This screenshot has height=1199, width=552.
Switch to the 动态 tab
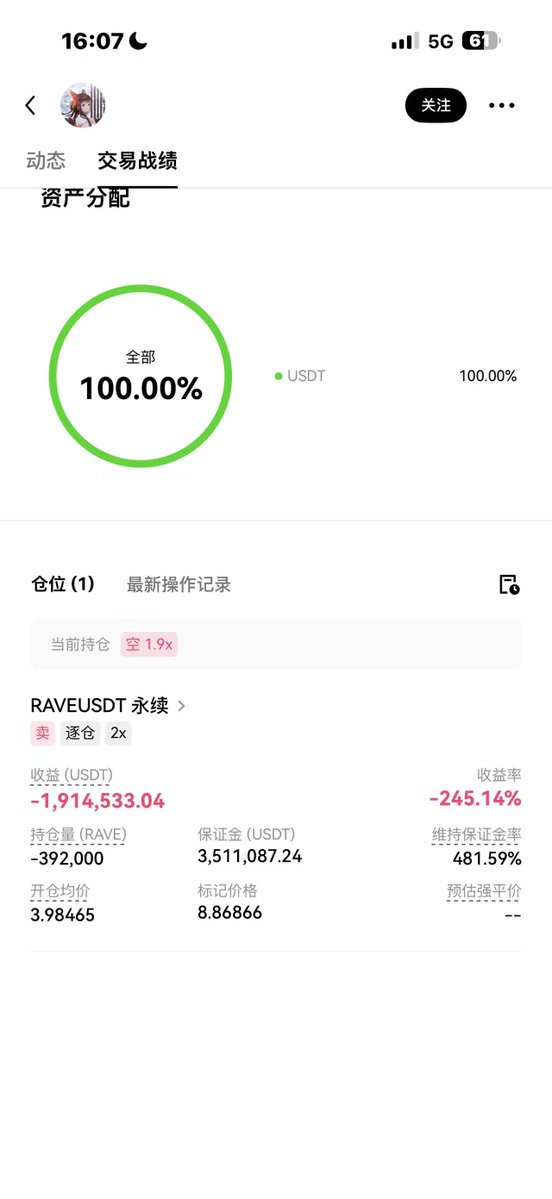pyautogui.click(x=46, y=161)
